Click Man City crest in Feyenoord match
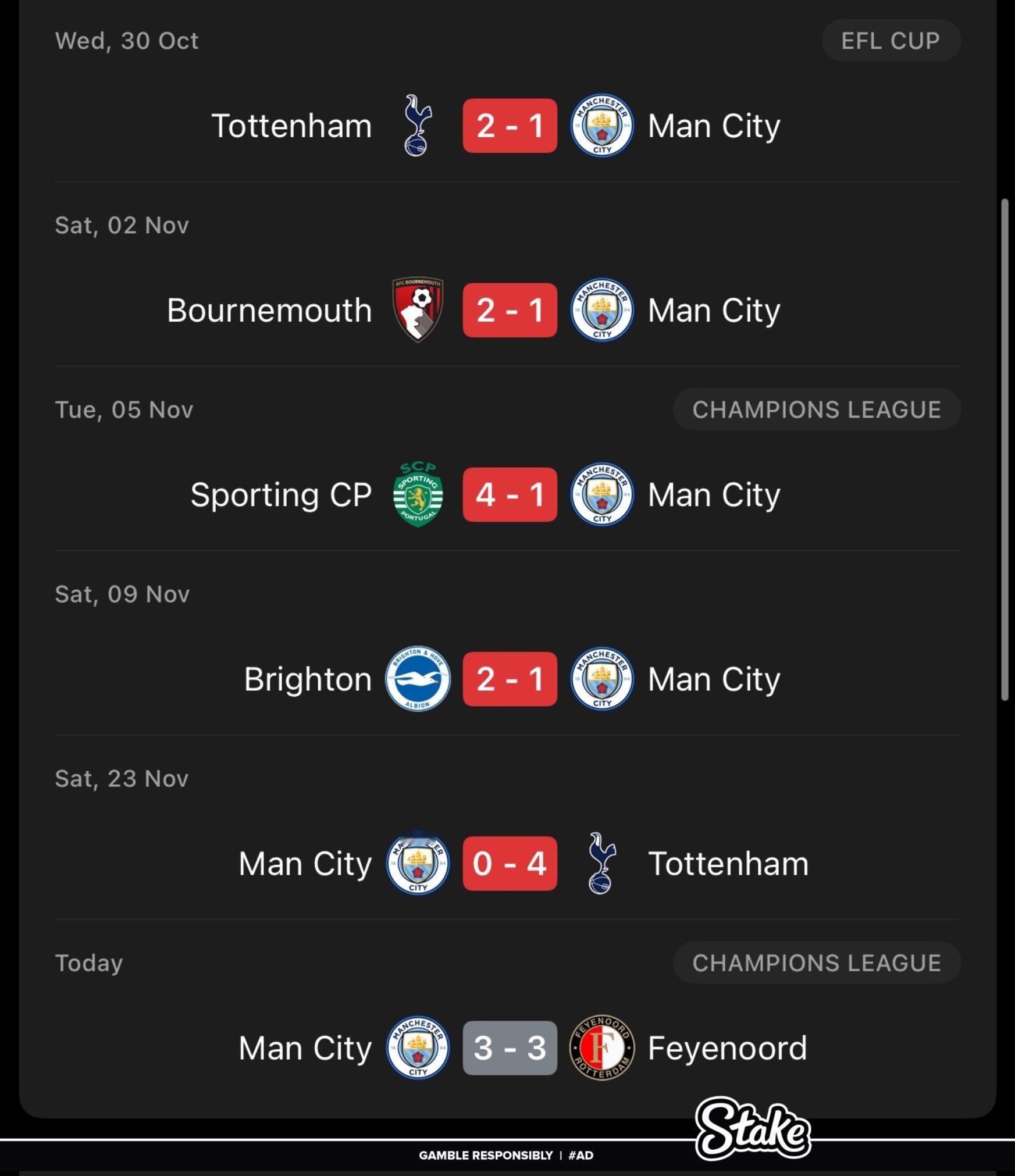This screenshot has height=1176, width=1015. [x=418, y=1048]
